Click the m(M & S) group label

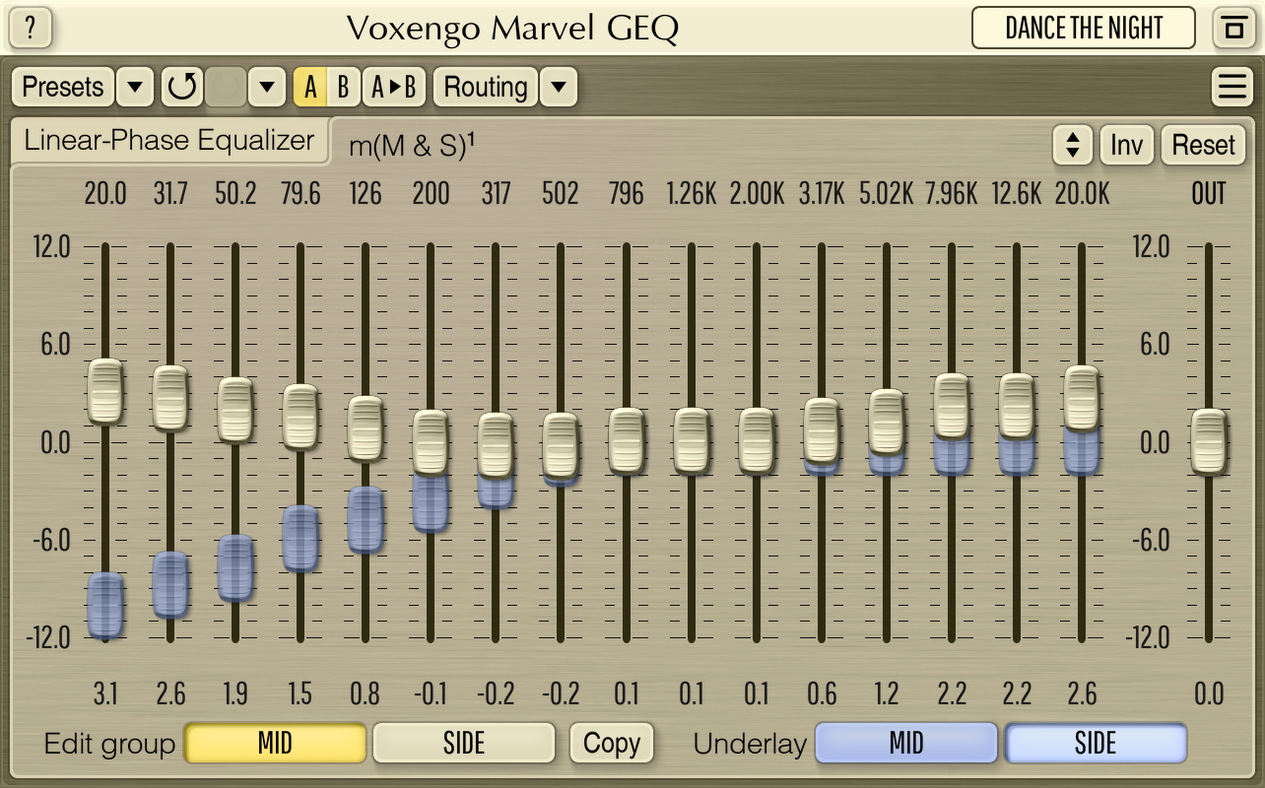pos(412,146)
